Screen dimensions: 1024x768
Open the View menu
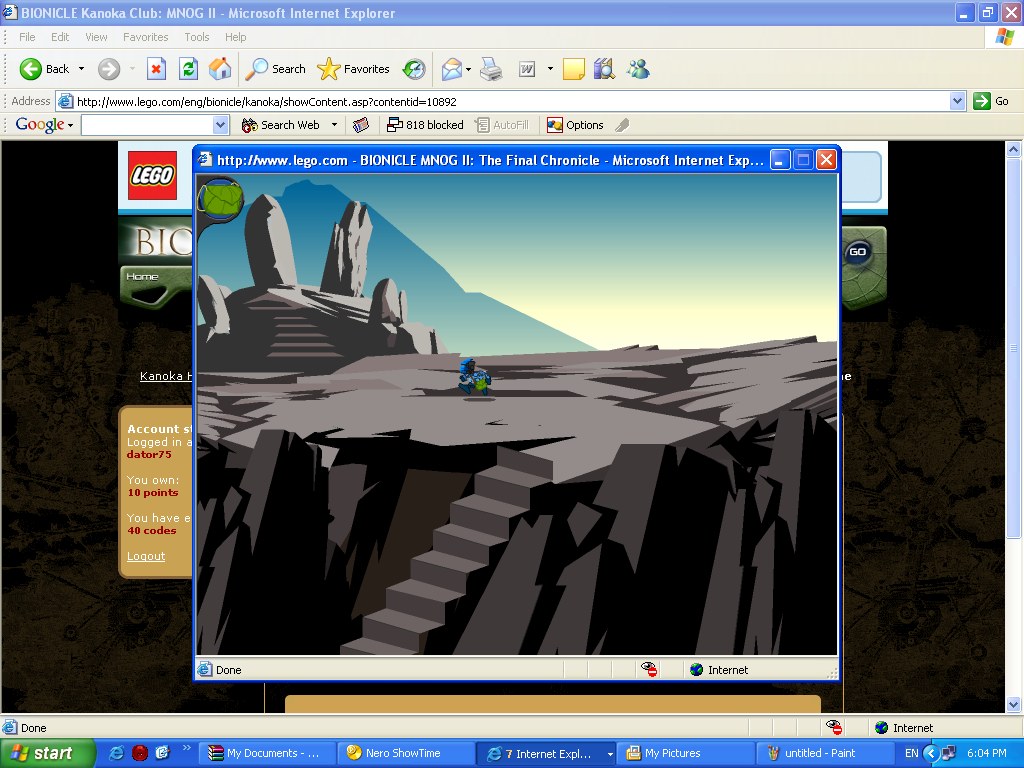tap(96, 37)
